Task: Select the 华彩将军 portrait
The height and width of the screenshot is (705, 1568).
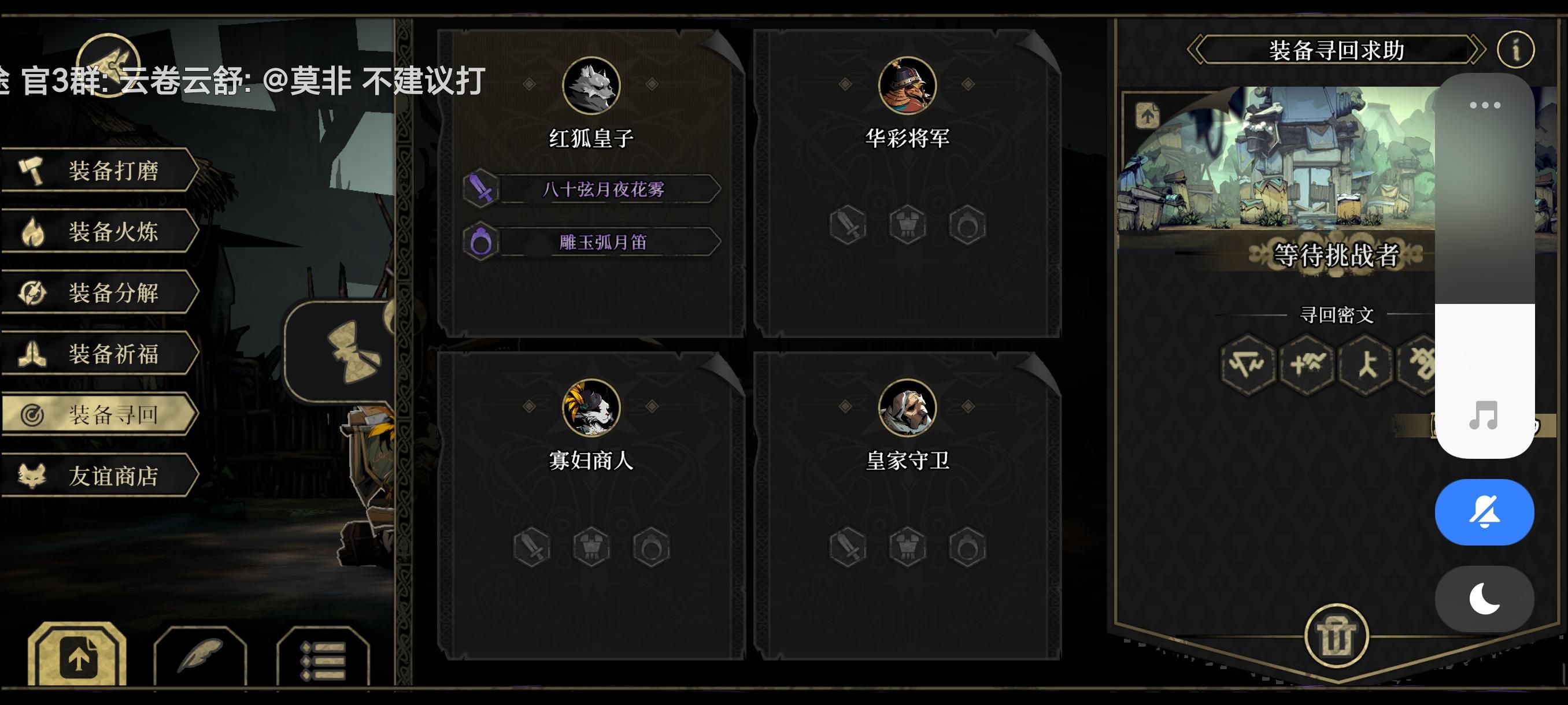Action: pos(907,85)
